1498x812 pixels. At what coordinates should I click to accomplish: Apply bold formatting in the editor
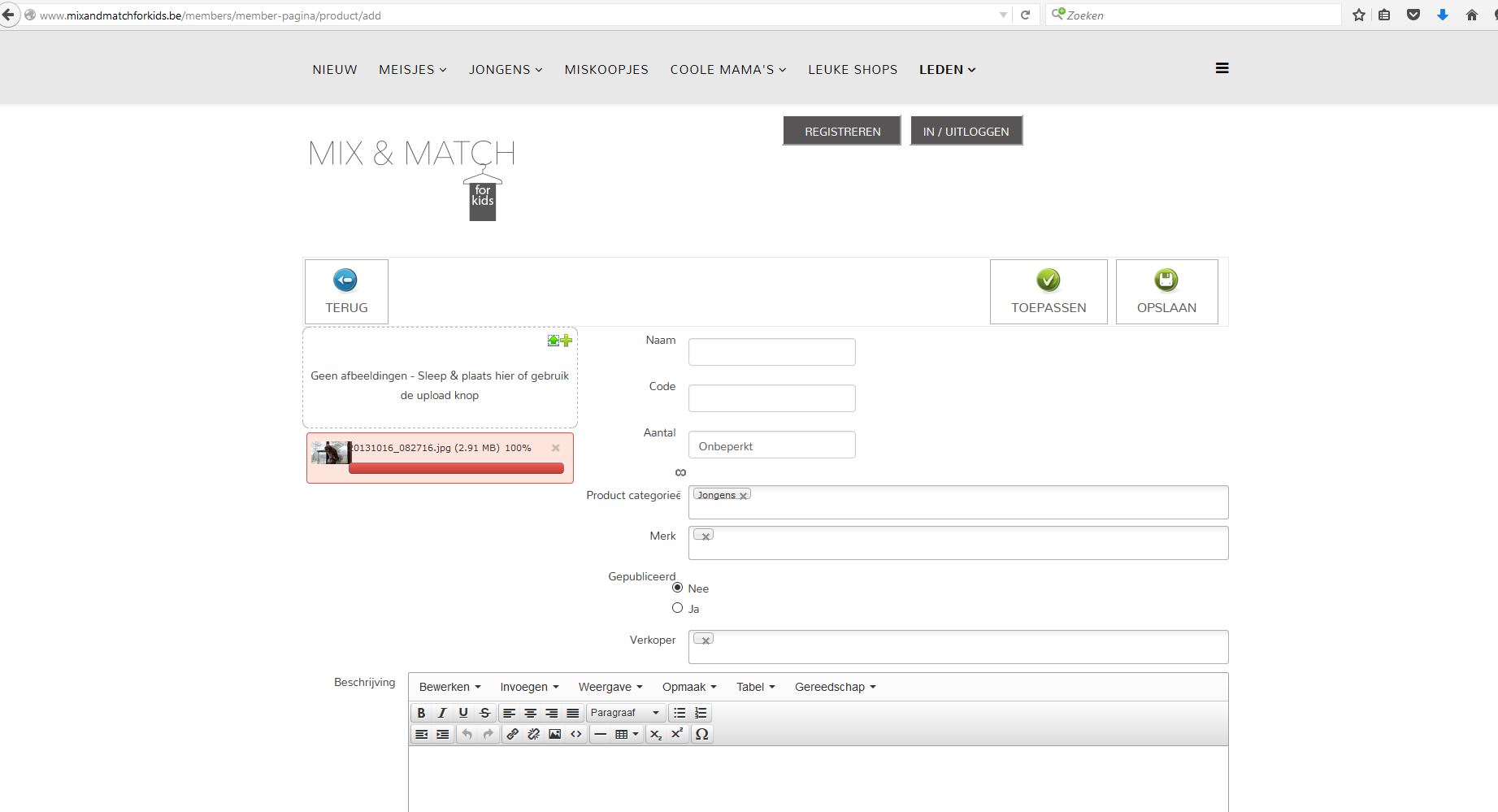pos(421,713)
